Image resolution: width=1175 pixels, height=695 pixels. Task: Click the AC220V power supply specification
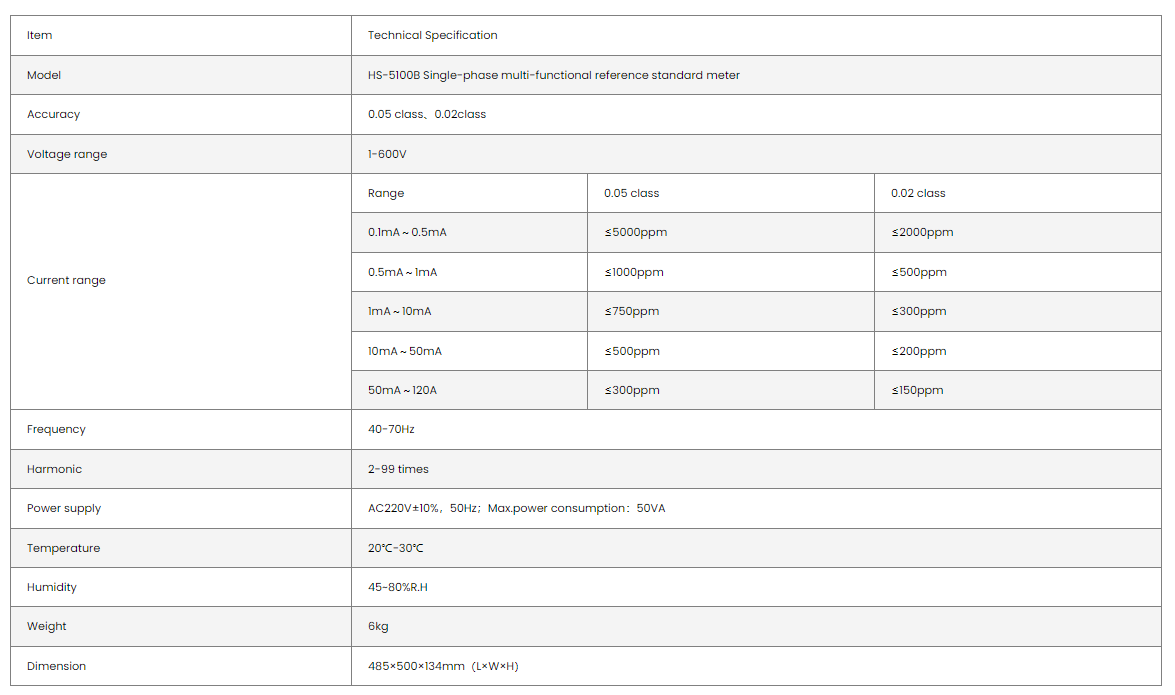[x=516, y=509]
